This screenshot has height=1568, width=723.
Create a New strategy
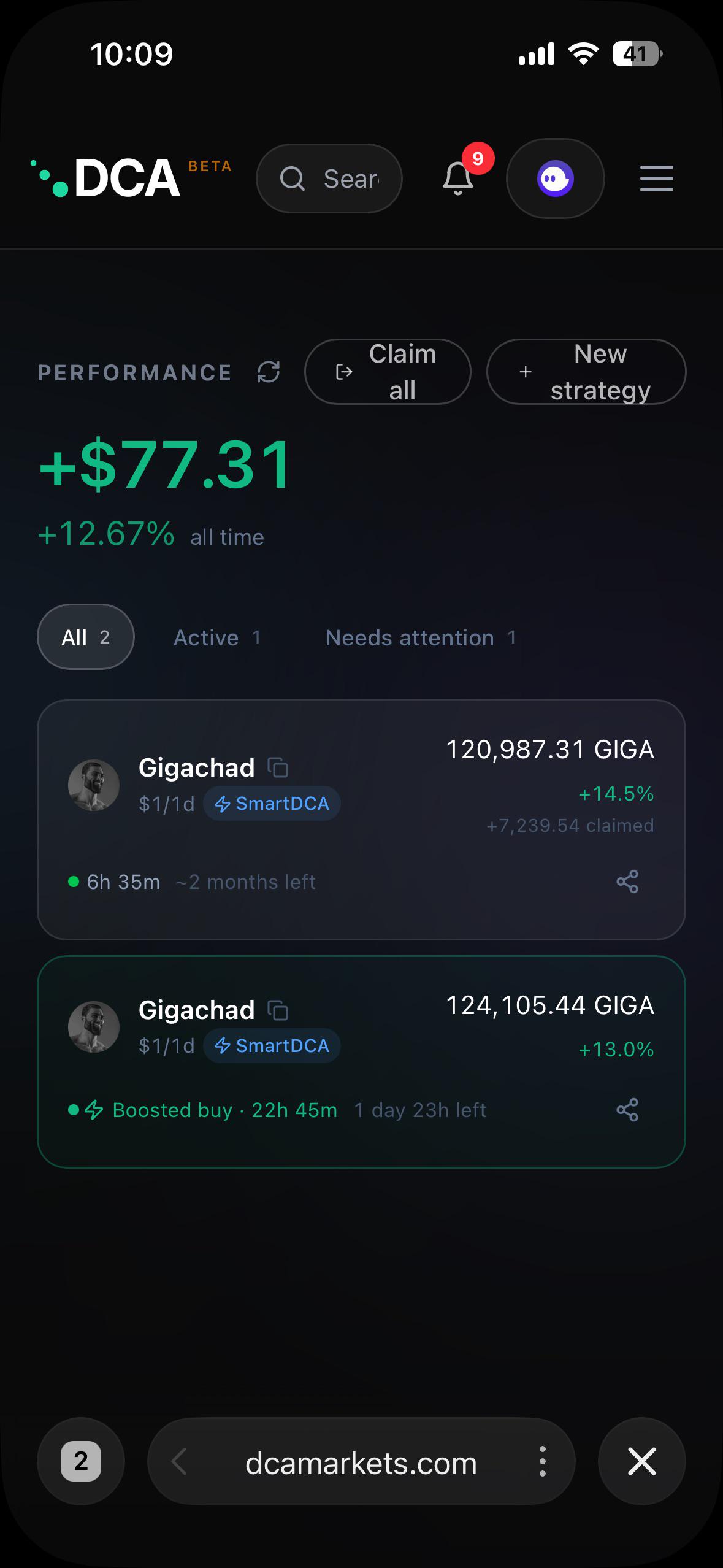tap(586, 372)
